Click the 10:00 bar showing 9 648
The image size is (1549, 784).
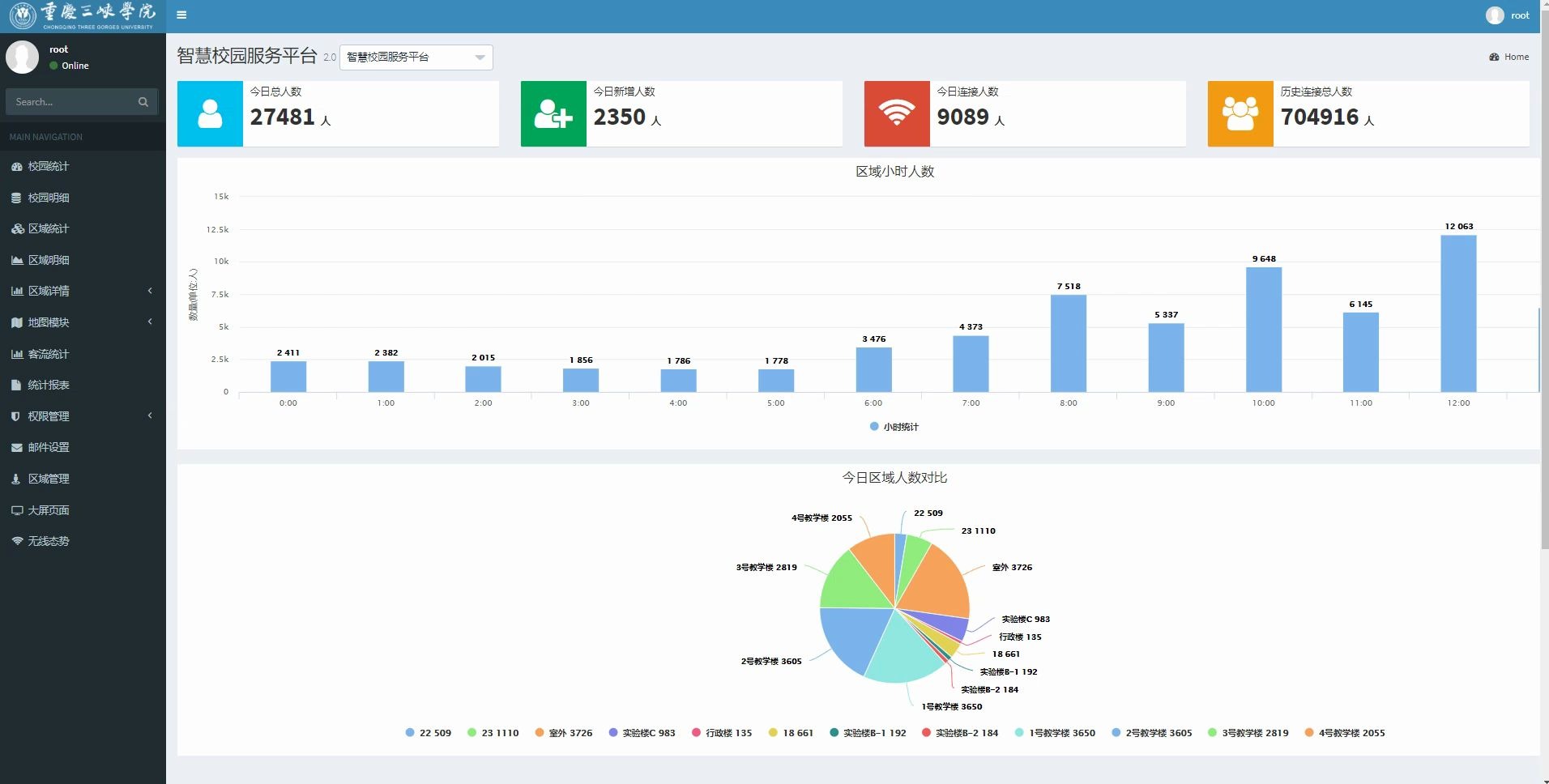click(1264, 330)
